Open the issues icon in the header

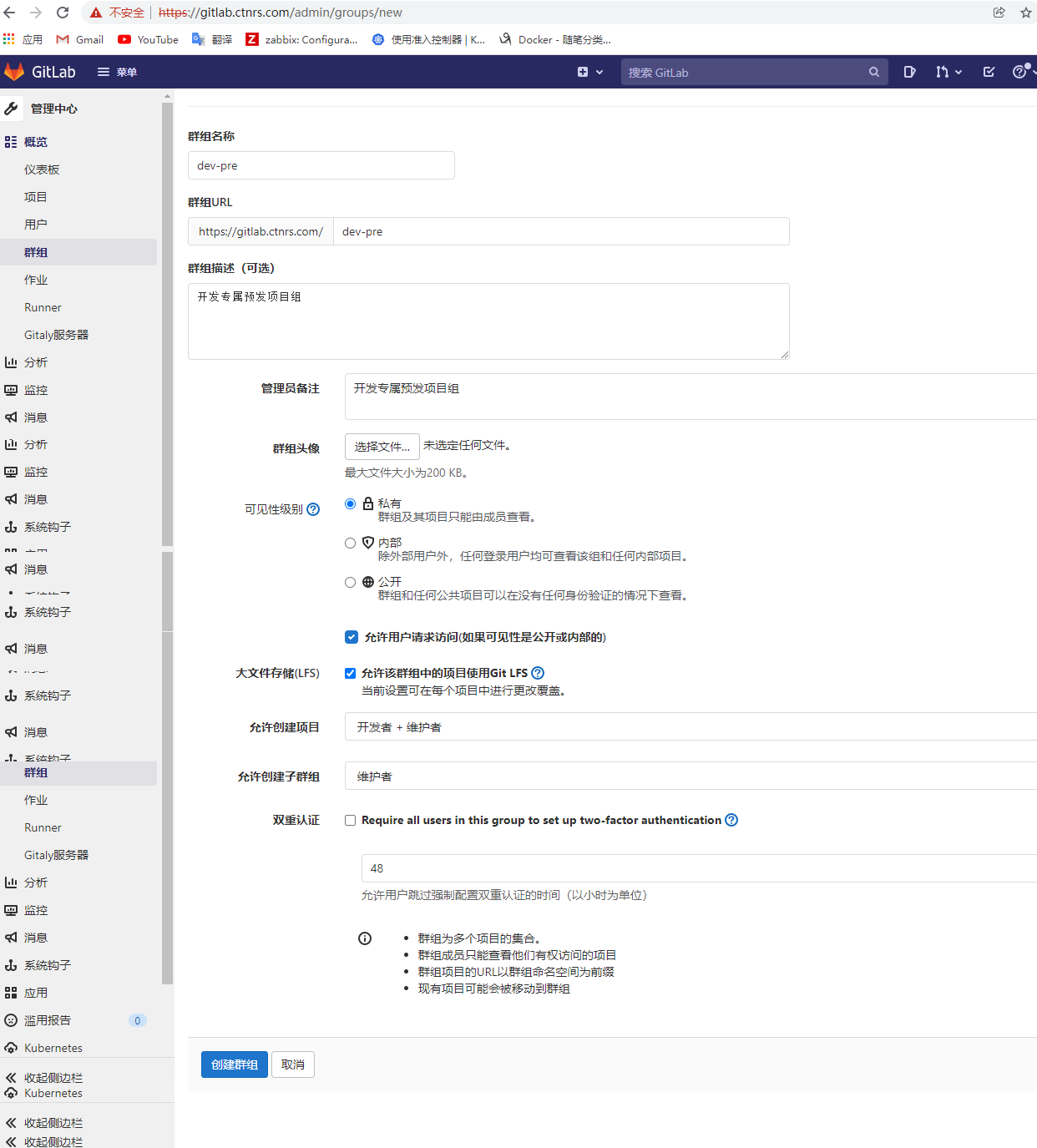[x=910, y=72]
